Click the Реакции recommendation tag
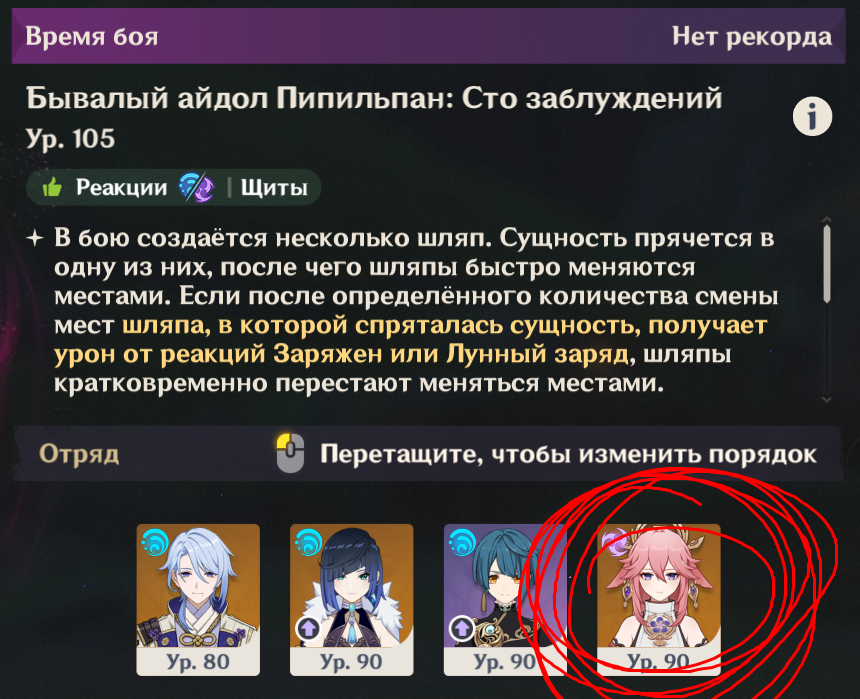This screenshot has height=699, width=860. pyautogui.click(x=121, y=188)
